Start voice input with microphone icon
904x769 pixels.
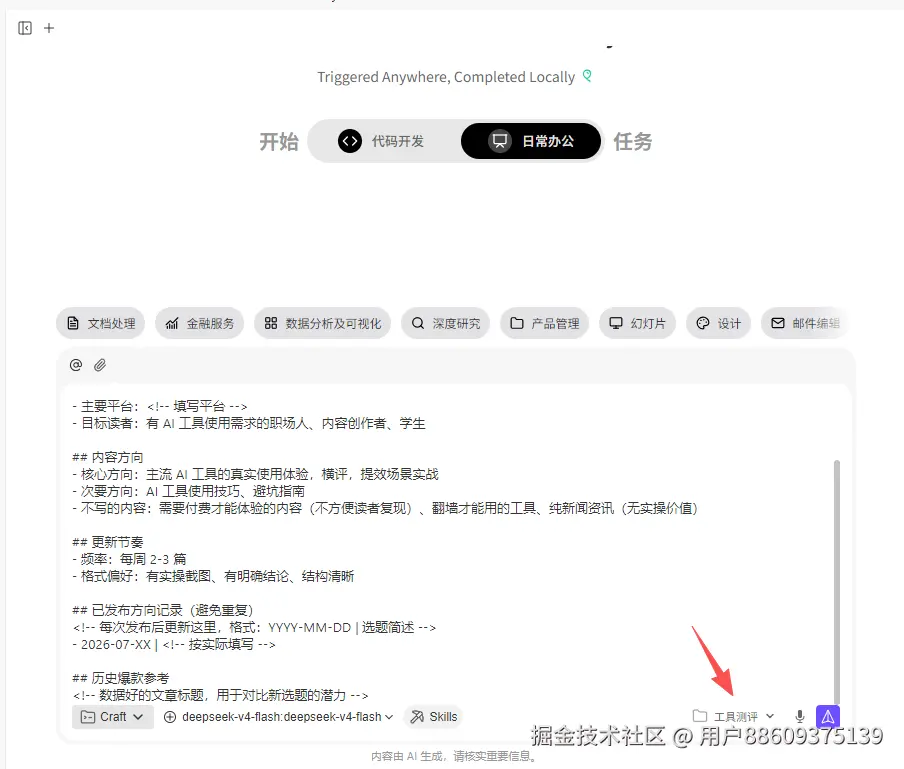pyautogui.click(x=800, y=717)
